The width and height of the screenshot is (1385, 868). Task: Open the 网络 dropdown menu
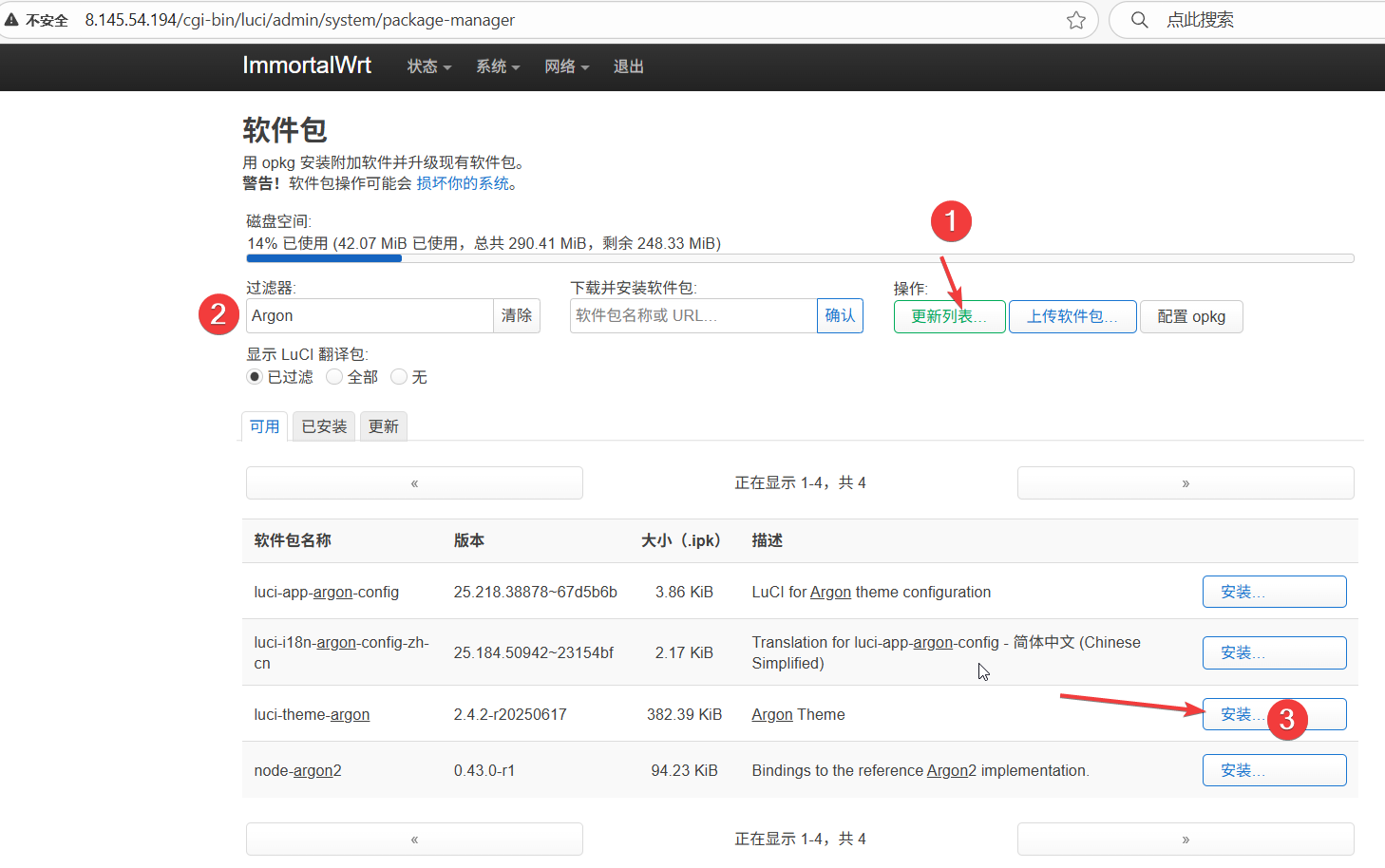coord(566,66)
